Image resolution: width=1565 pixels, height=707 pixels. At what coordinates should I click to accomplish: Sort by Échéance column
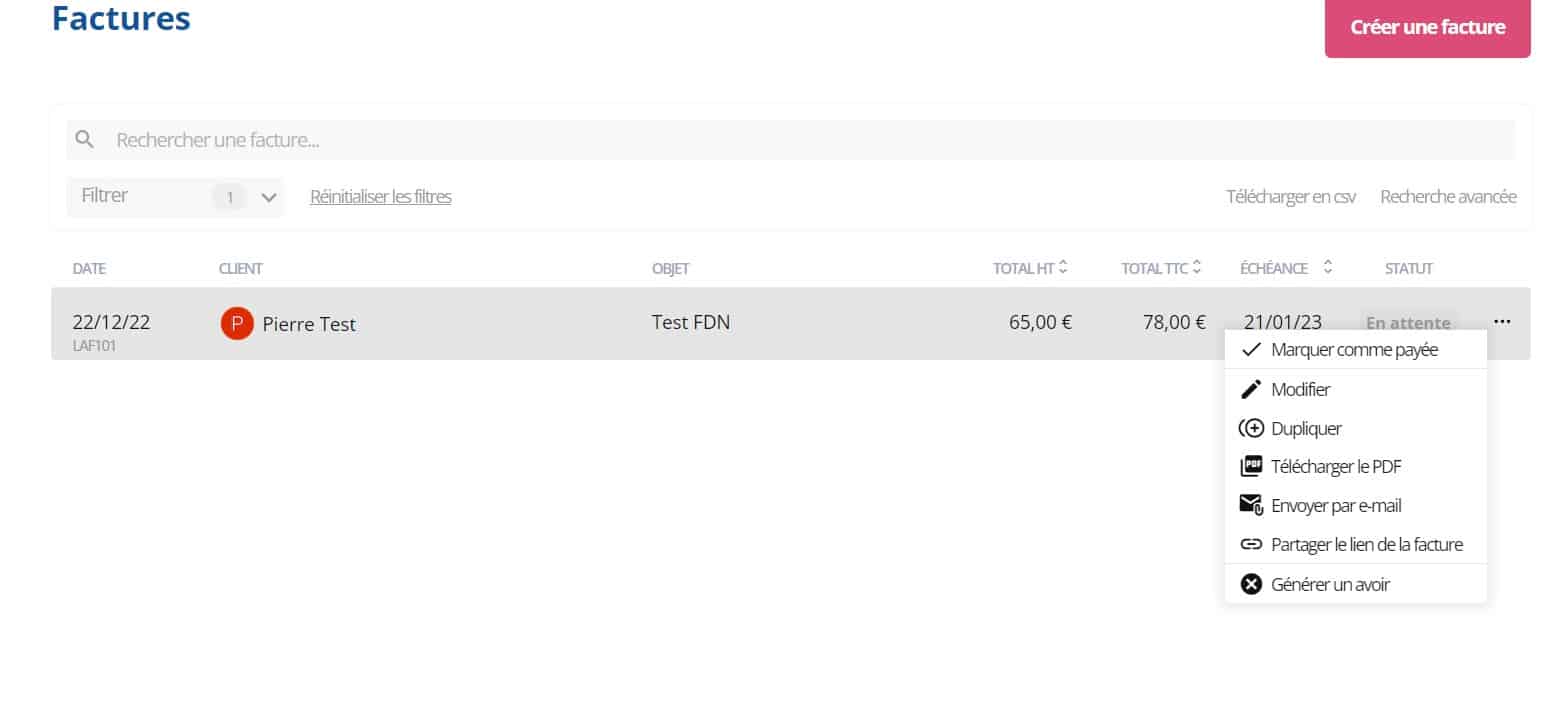[x=1327, y=268]
